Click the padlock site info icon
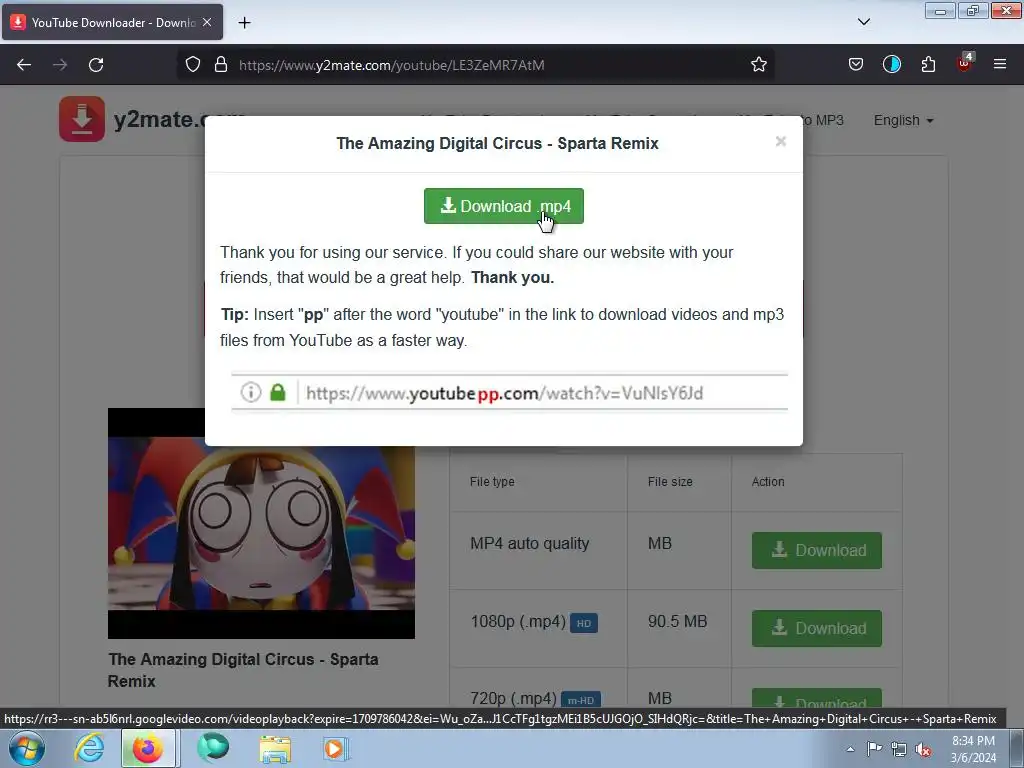 pyautogui.click(x=221, y=65)
